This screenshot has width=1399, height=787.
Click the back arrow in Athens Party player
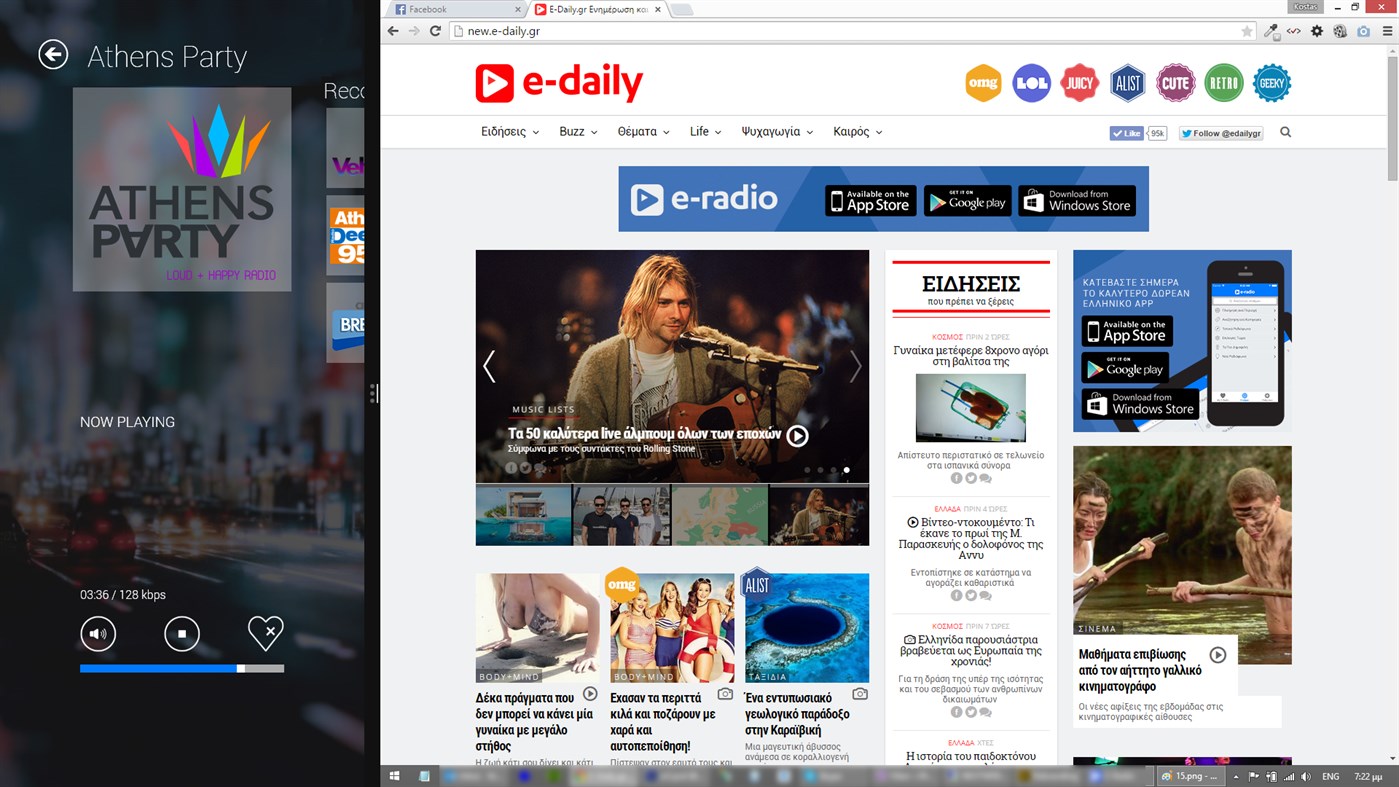[52, 55]
